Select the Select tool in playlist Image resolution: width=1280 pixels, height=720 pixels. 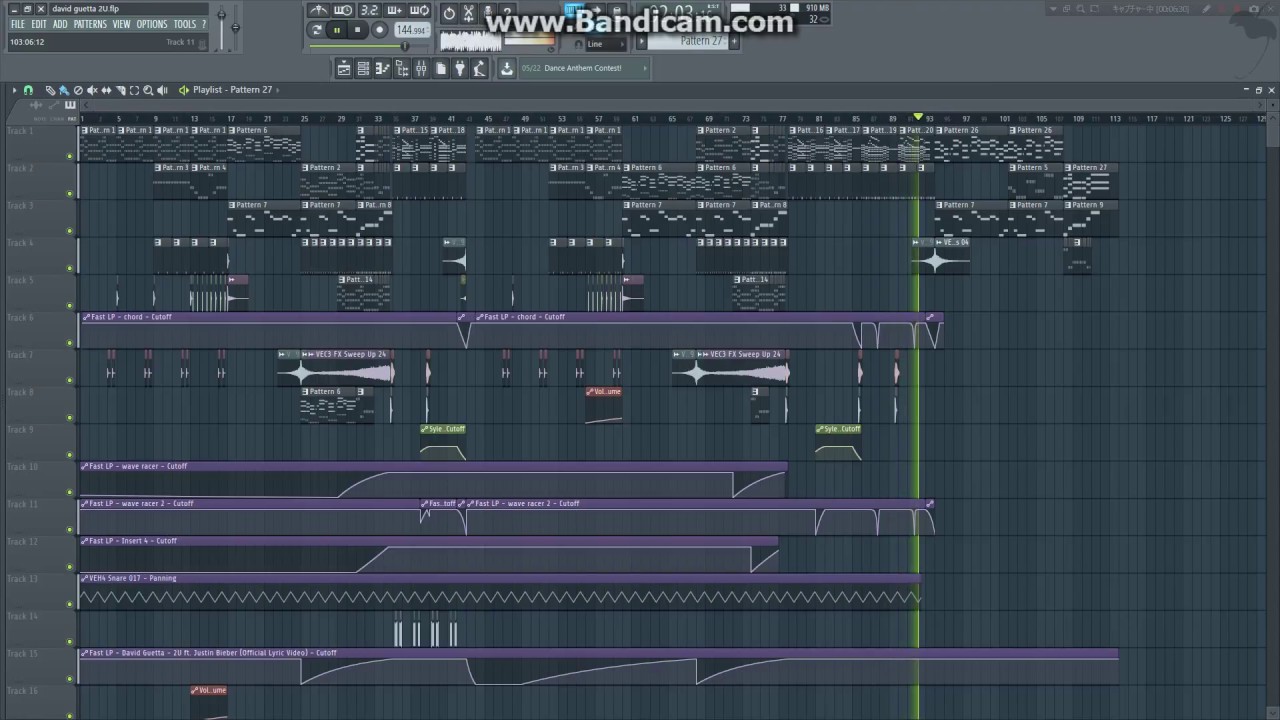pyautogui.click(x=134, y=90)
